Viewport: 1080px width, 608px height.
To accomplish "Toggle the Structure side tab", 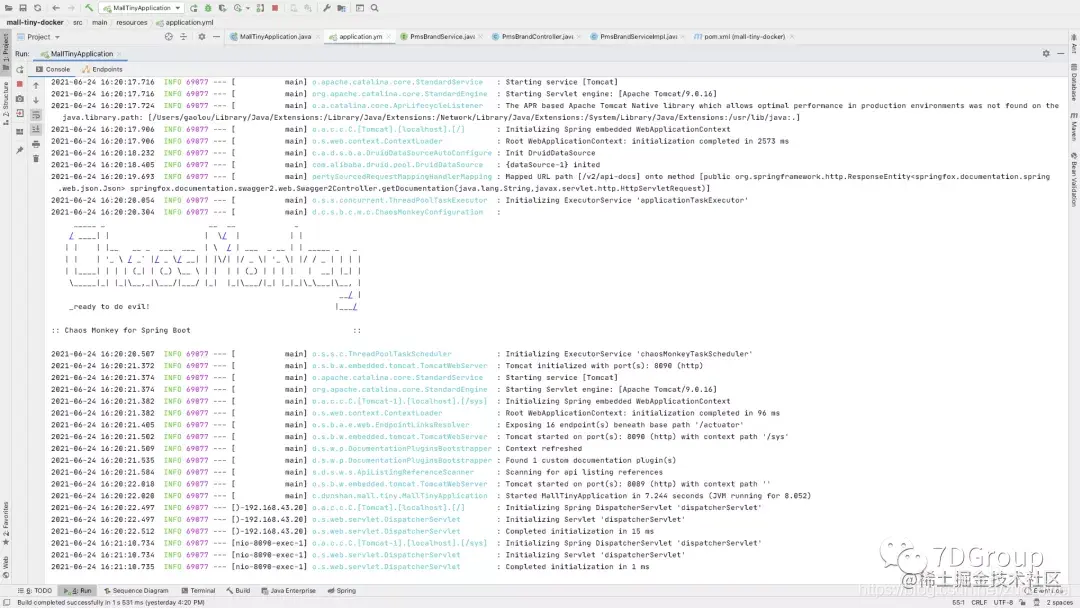I will [x=6, y=103].
